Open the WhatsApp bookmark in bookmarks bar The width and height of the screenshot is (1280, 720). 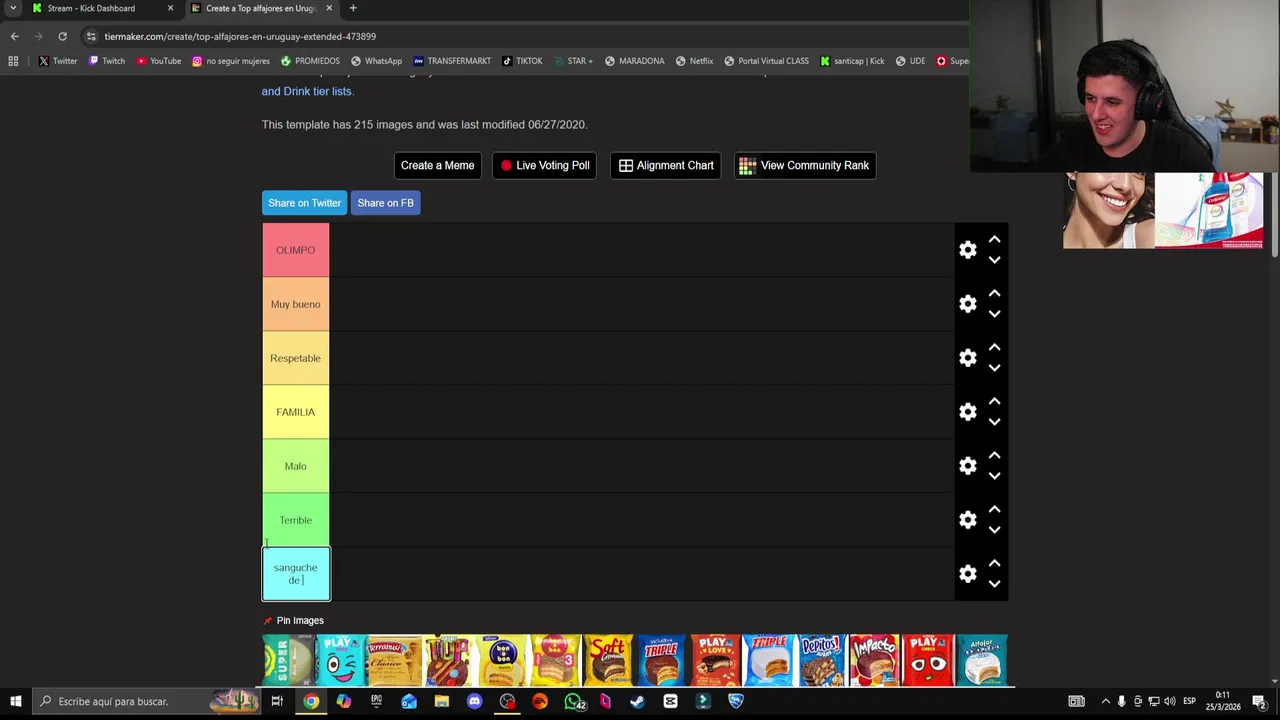[x=375, y=61]
